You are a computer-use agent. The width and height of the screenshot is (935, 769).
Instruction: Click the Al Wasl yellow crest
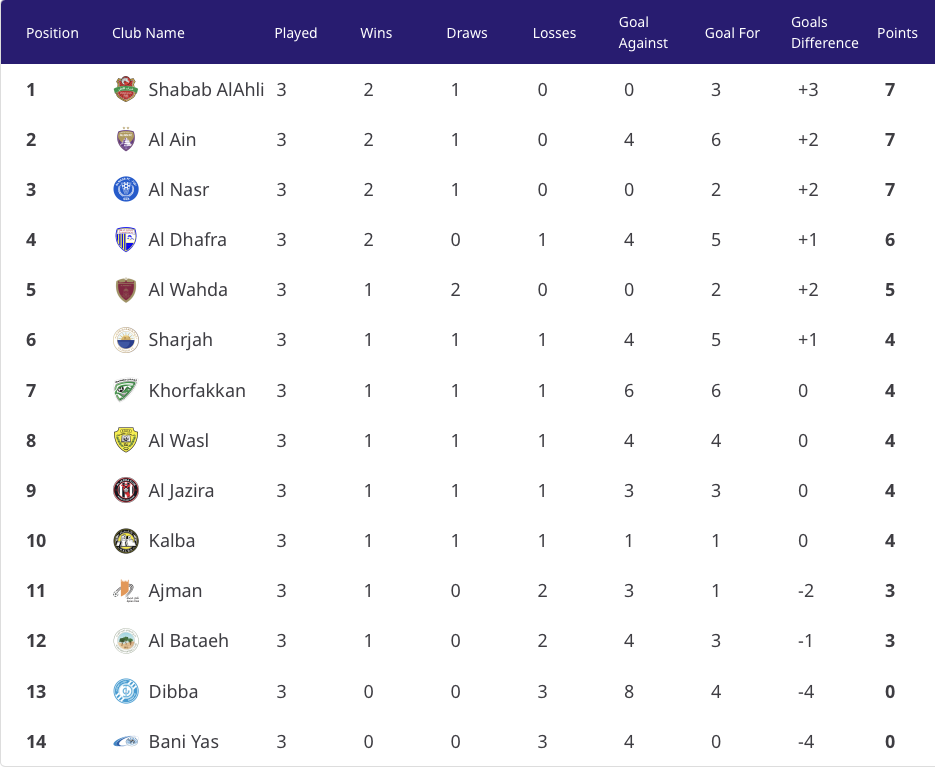coord(126,441)
